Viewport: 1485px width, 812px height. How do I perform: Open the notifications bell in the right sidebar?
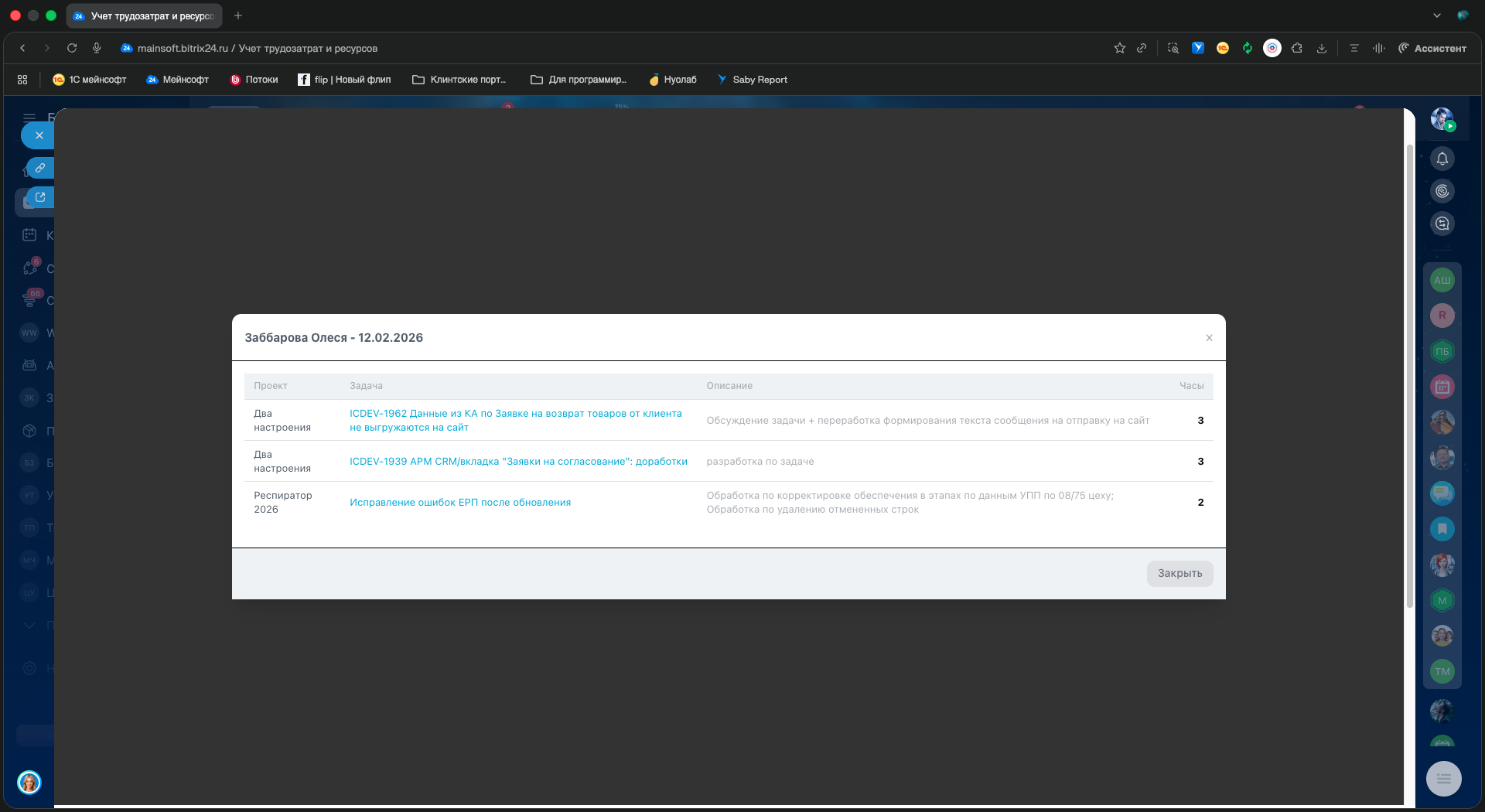(1442, 159)
